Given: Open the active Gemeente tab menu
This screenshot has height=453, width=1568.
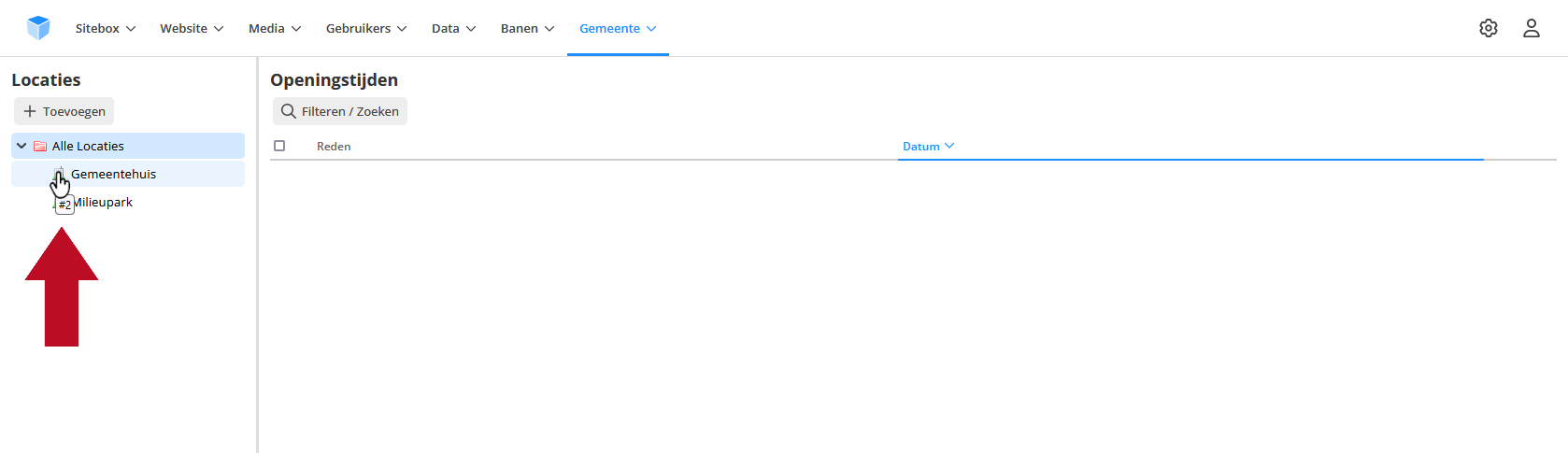Looking at the screenshot, I should tap(618, 28).
